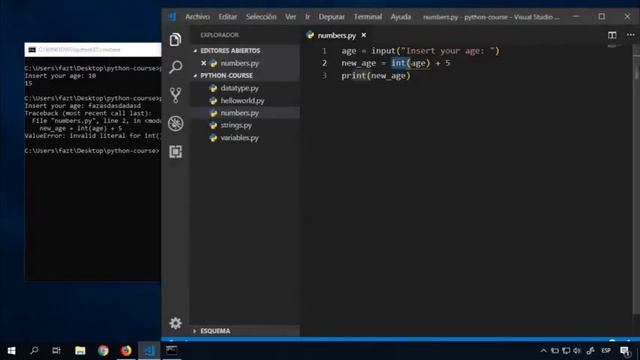Show hidden system tray icons

click(x=543, y=351)
